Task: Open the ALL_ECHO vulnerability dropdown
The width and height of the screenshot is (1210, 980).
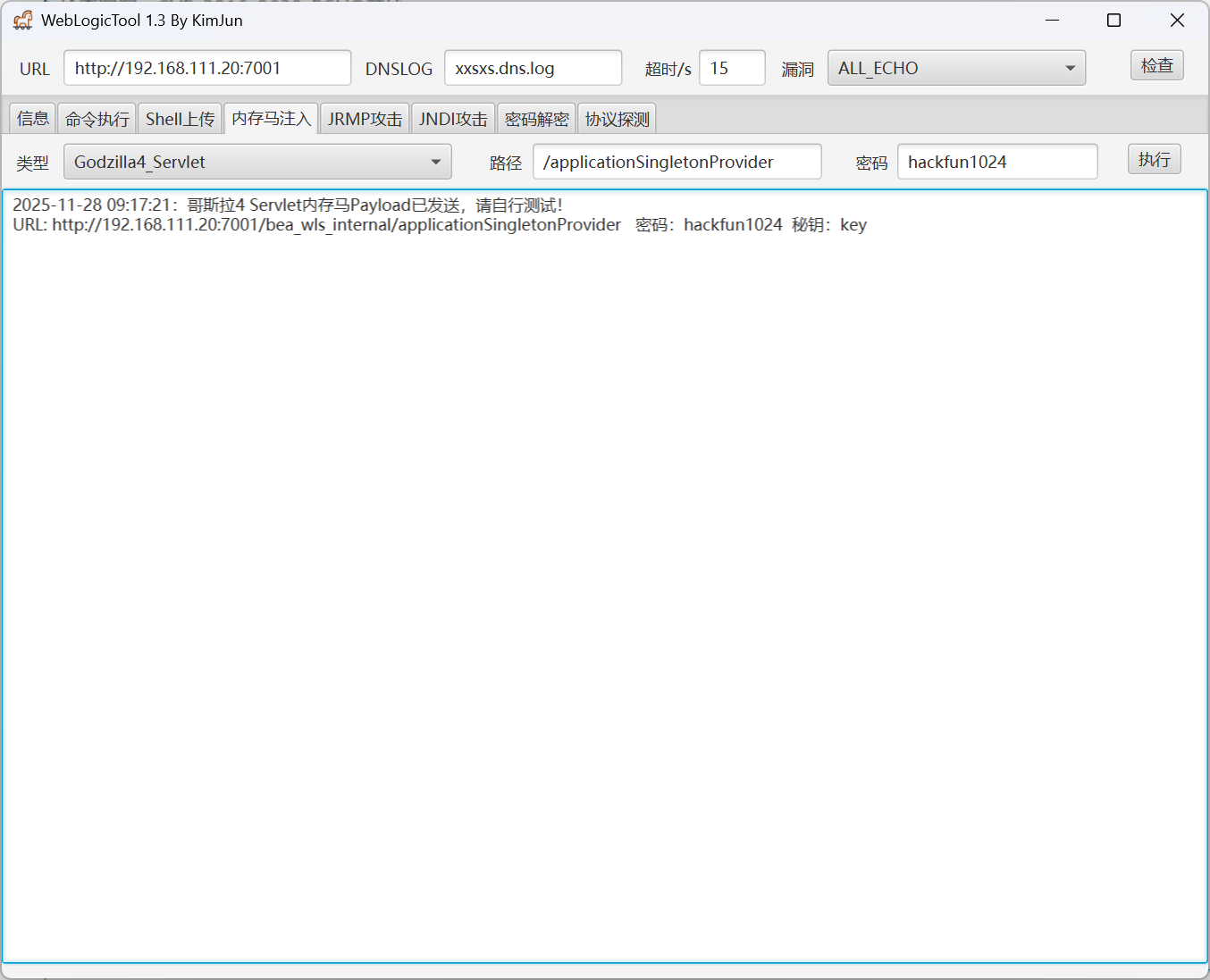Action: 956,68
